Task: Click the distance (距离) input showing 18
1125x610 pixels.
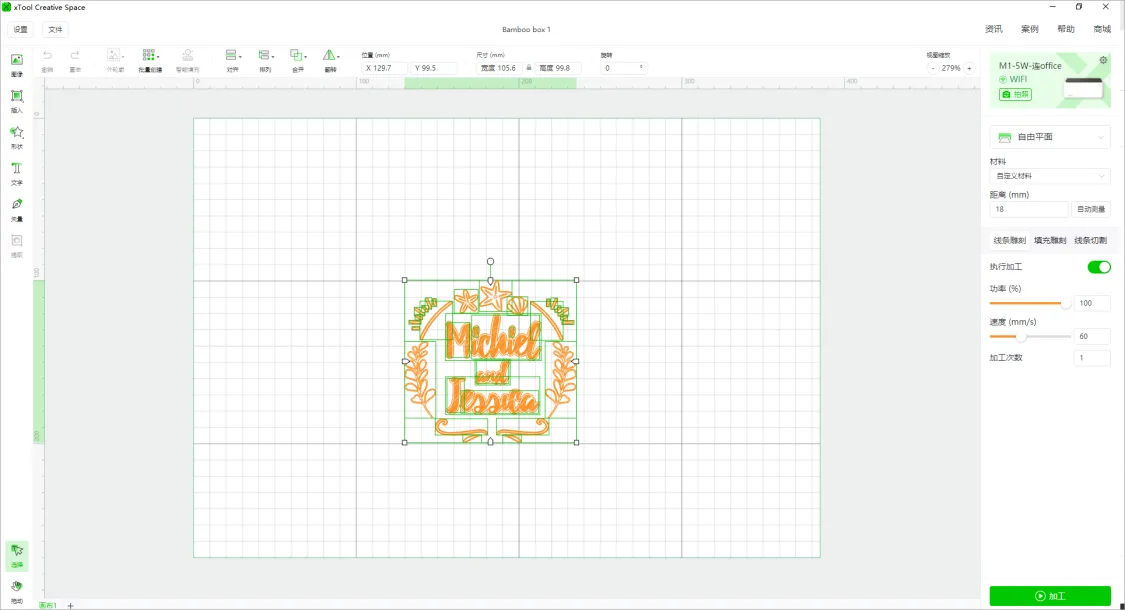Action: 1029,210
